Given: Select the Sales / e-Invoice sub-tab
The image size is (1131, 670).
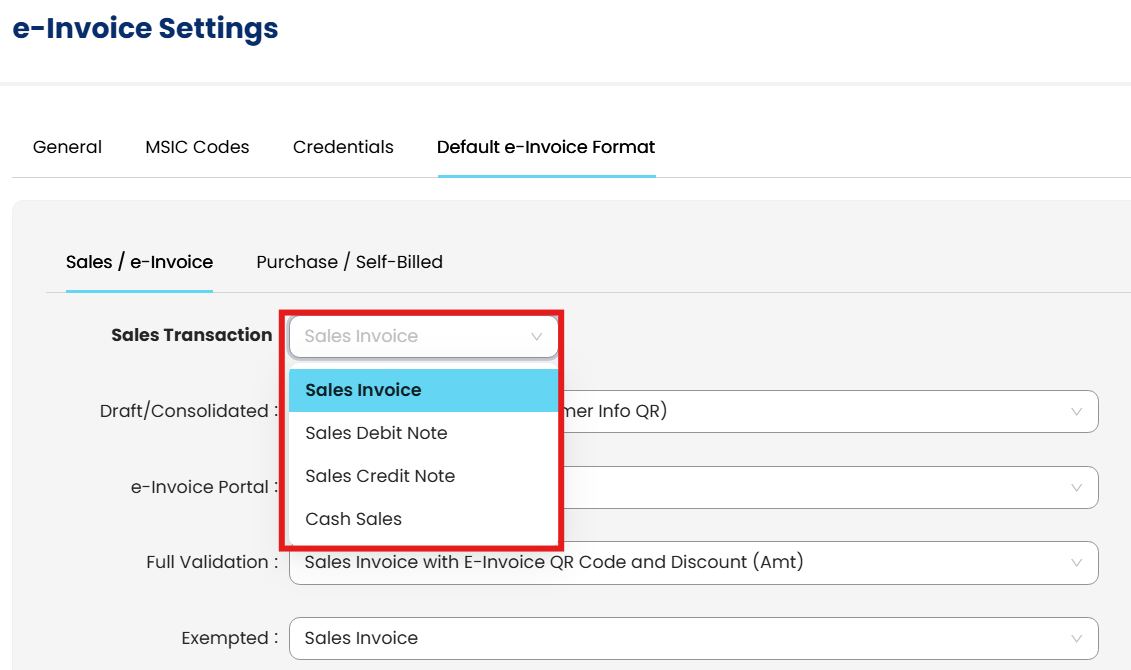Looking at the screenshot, I should 139,262.
